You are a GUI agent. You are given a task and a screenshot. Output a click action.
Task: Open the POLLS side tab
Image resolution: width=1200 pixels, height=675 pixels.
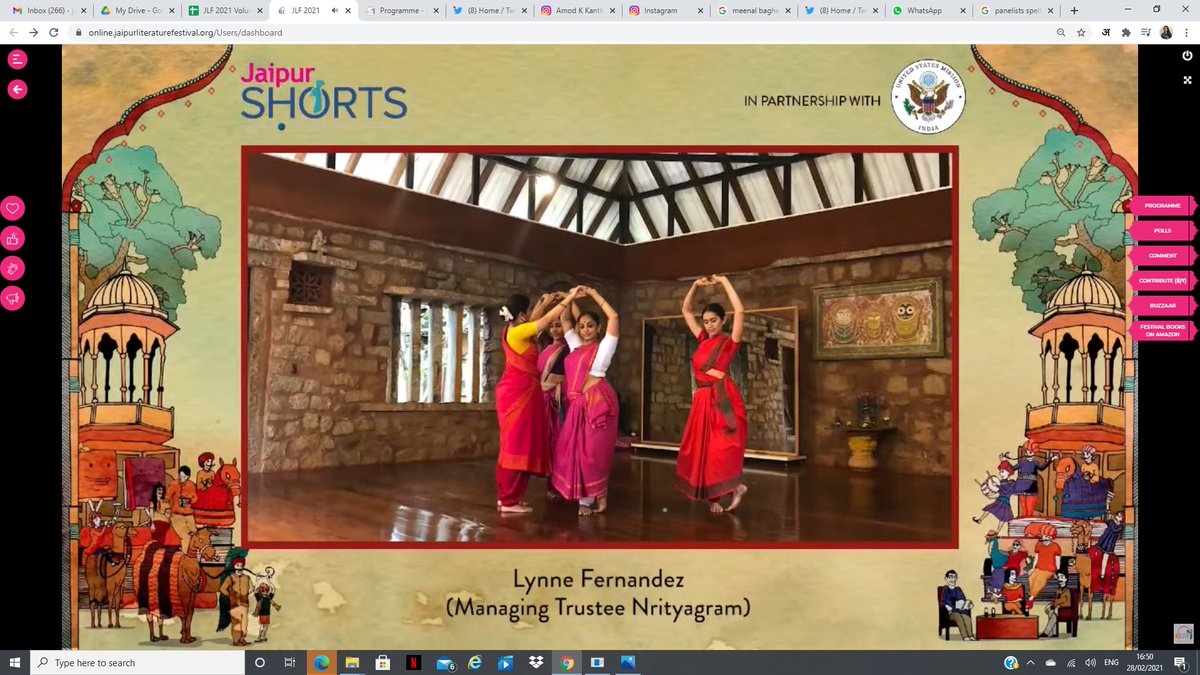1162,231
